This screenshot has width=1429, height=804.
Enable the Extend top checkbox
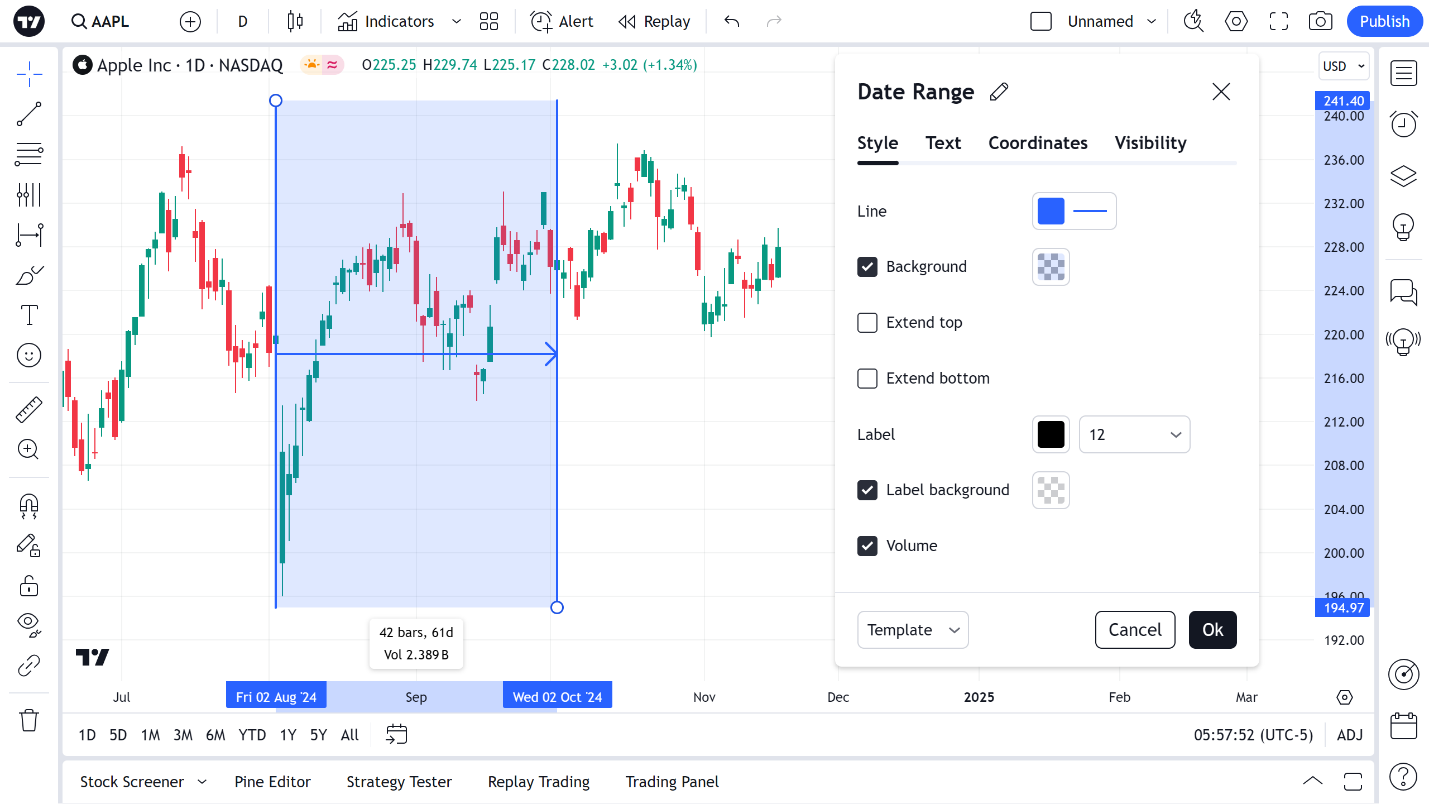click(x=868, y=323)
